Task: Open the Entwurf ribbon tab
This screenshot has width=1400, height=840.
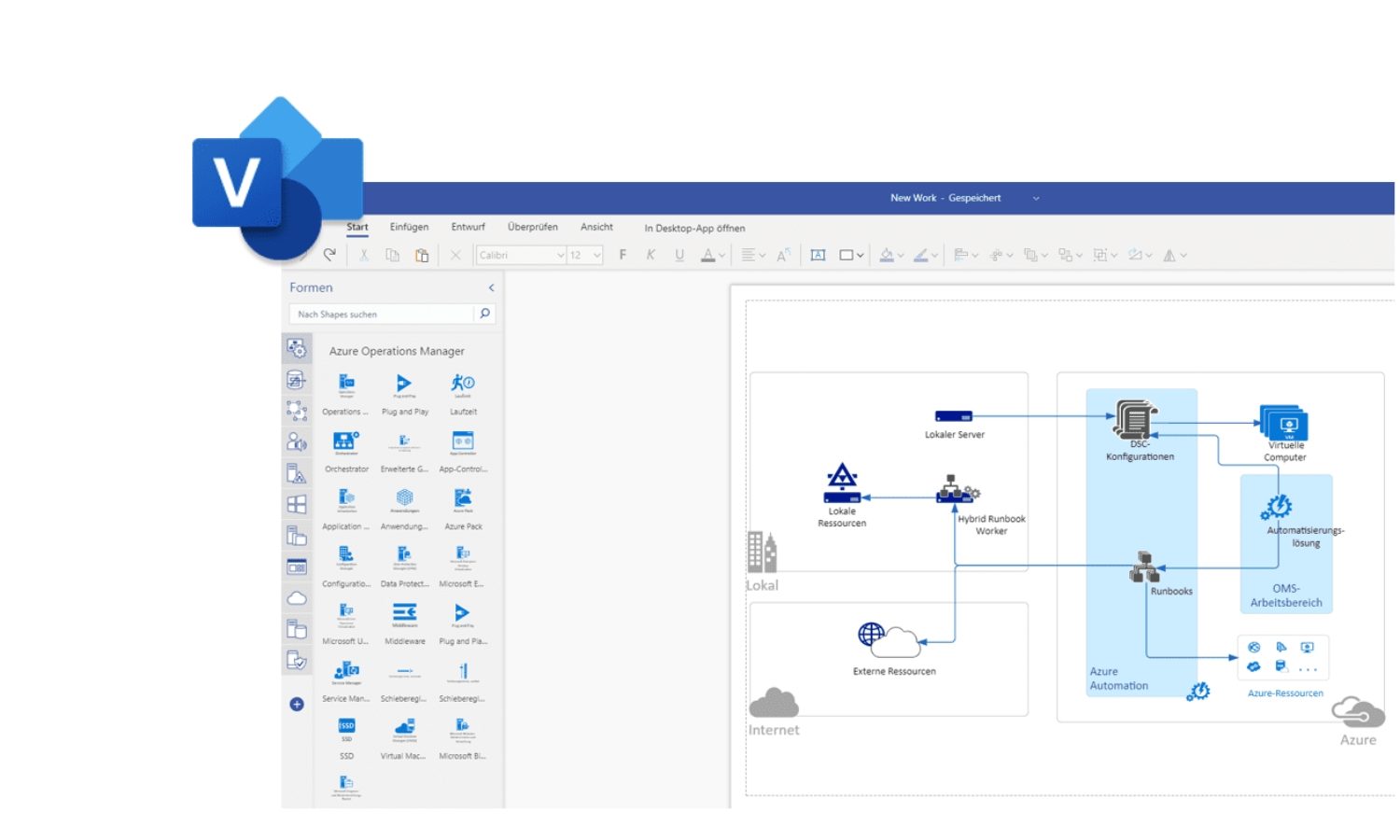Action: click(468, 227)
